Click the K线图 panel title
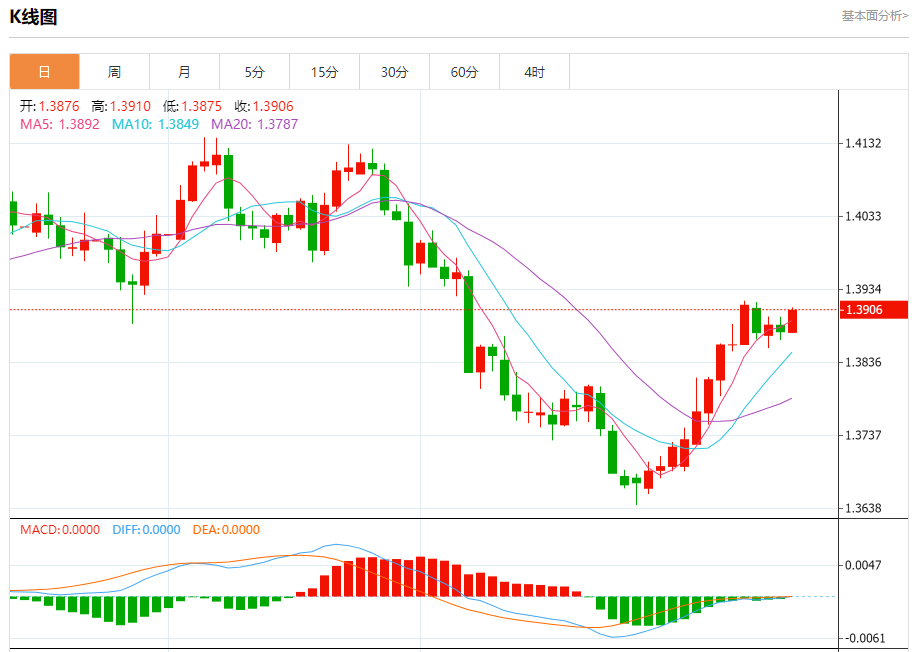Viewport: 912px width, 652px height. coord(34,17)
